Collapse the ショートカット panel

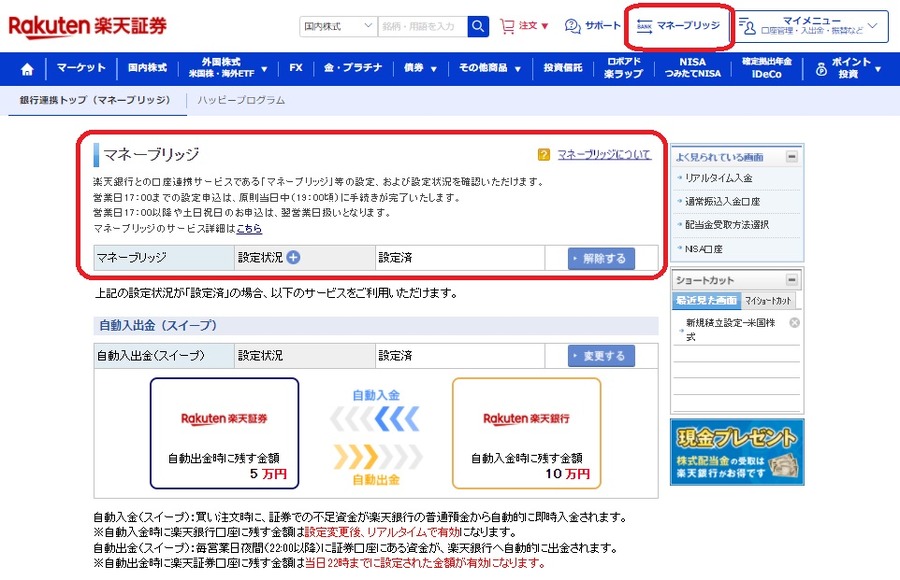[792, 280]
